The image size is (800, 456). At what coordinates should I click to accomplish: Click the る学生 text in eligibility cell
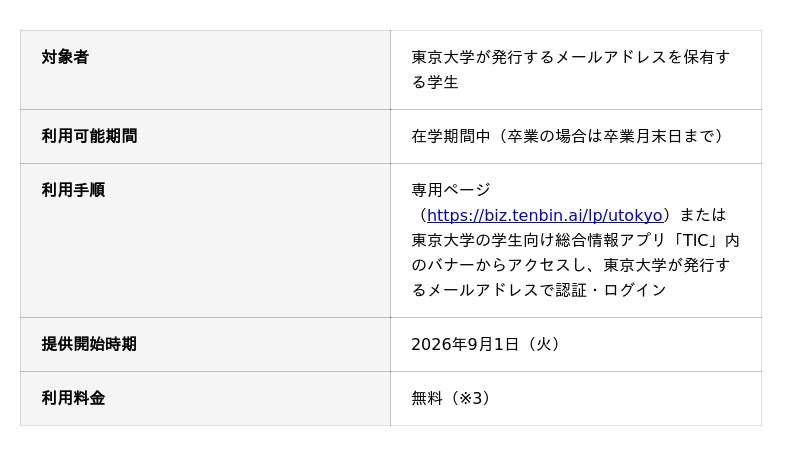(435, 82)
